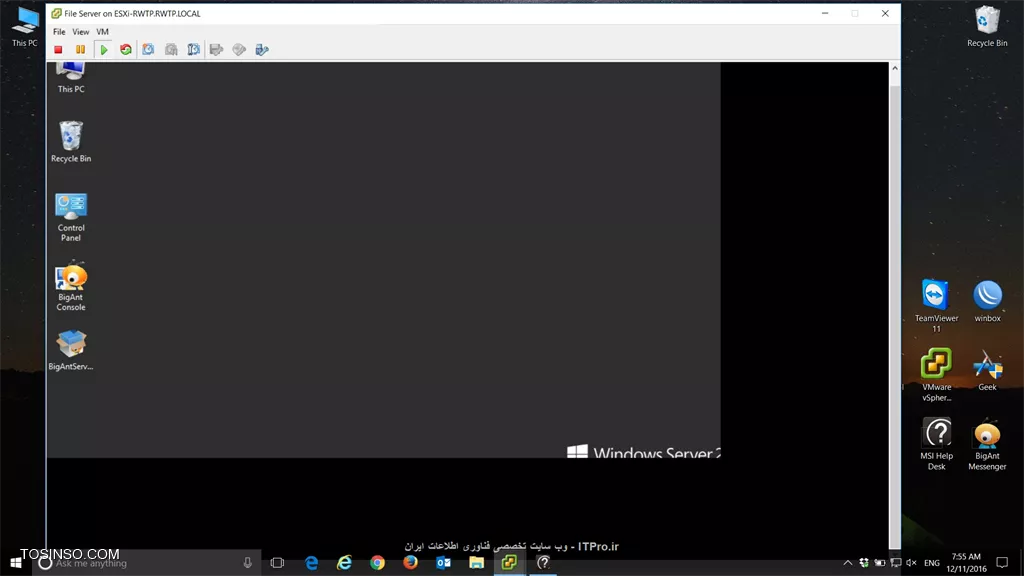Open the View menu
This screenshot has height=576, width=1024.
click(x=80, y=31)
